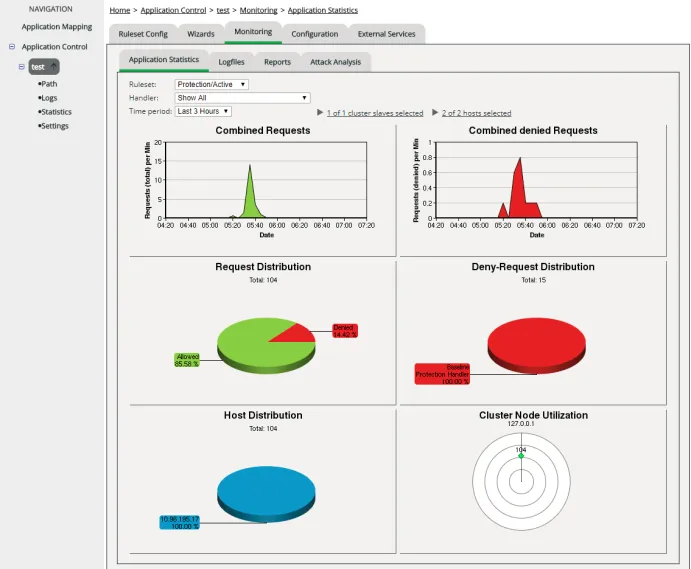Open 2 of 2 hosts selected link
691x569 pixels.
click(476, 113)
